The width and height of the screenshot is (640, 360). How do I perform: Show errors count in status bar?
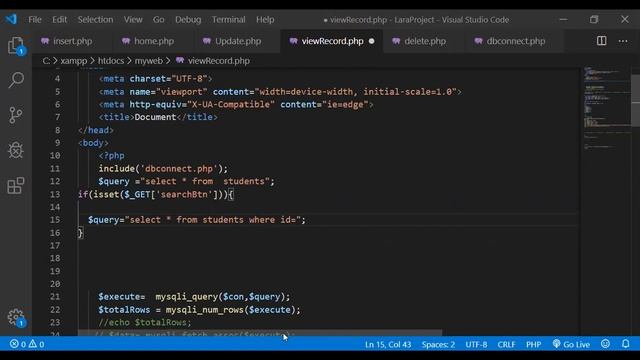tap(18, 344)
